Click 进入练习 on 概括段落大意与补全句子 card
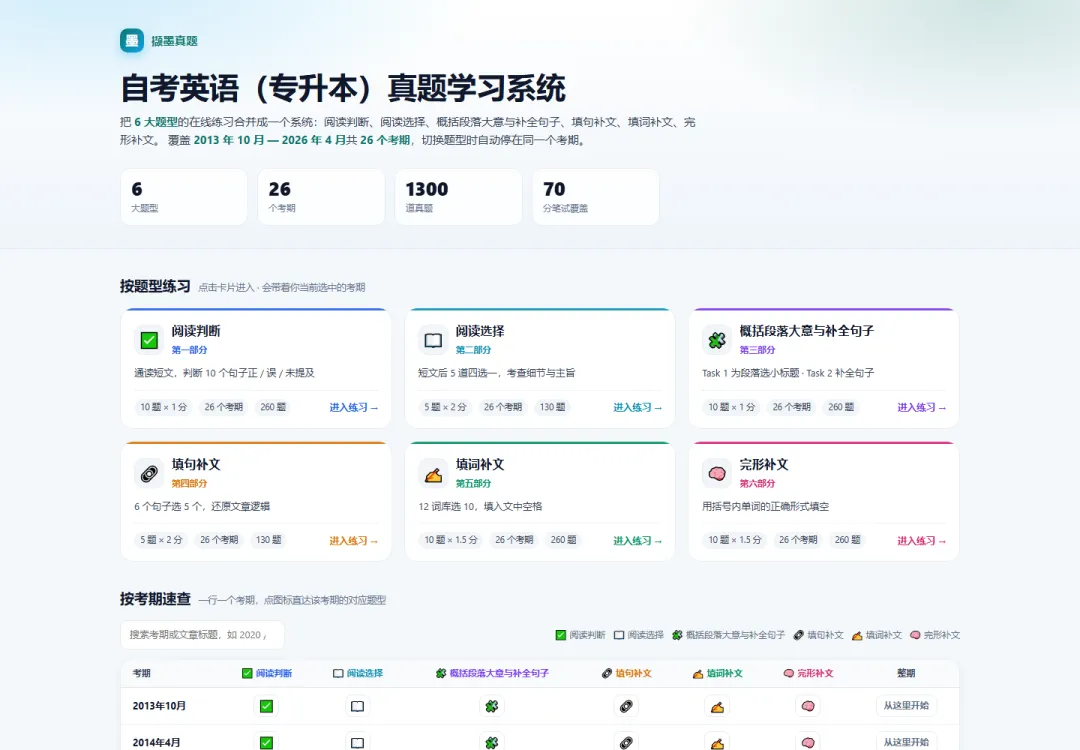Image resolution: width=1080 pixels, height=750 pixels. tap(922, 407)
